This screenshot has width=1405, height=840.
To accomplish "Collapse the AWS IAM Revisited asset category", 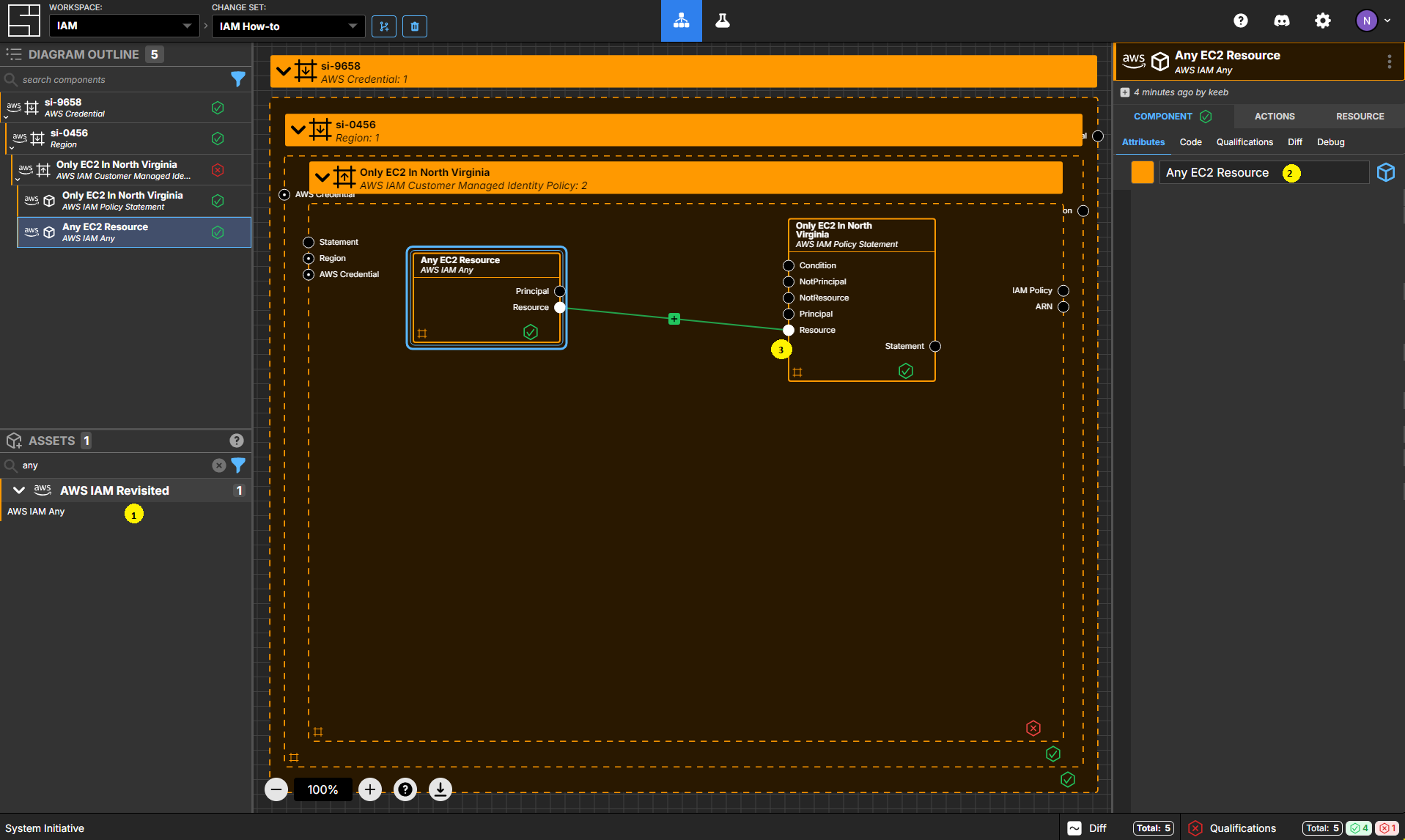I will tap(19, 490).
